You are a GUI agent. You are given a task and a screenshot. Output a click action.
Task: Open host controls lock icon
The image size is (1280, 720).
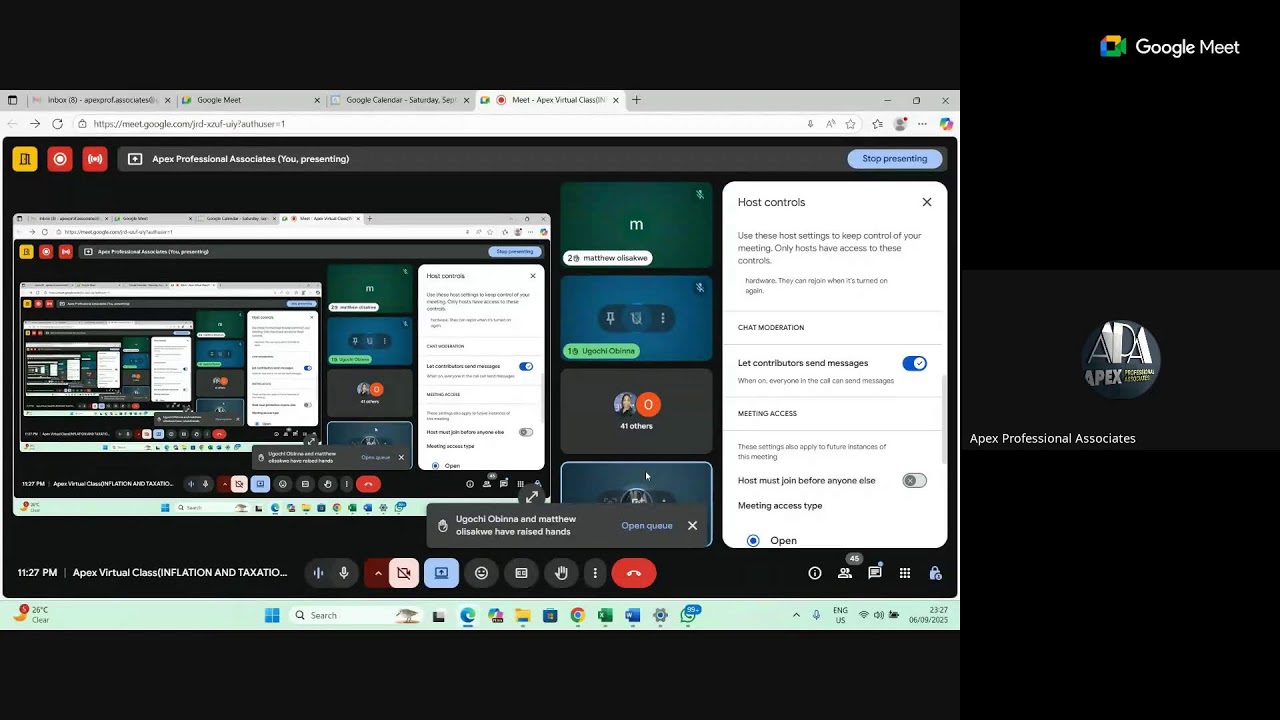(935, 573)
